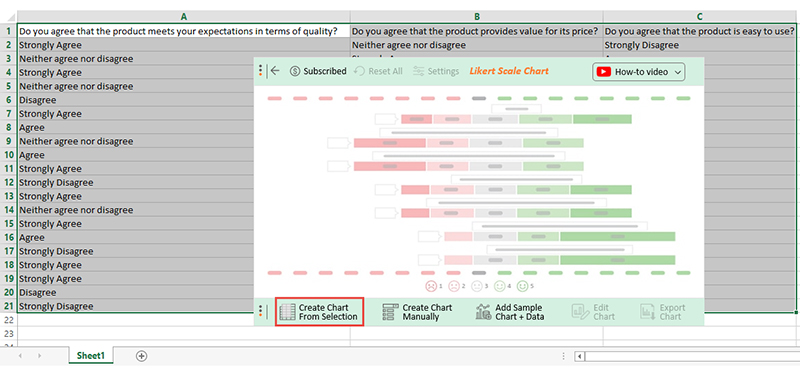Click the Export Chart download icon
The image size is (800, 376).
[648, 312]
